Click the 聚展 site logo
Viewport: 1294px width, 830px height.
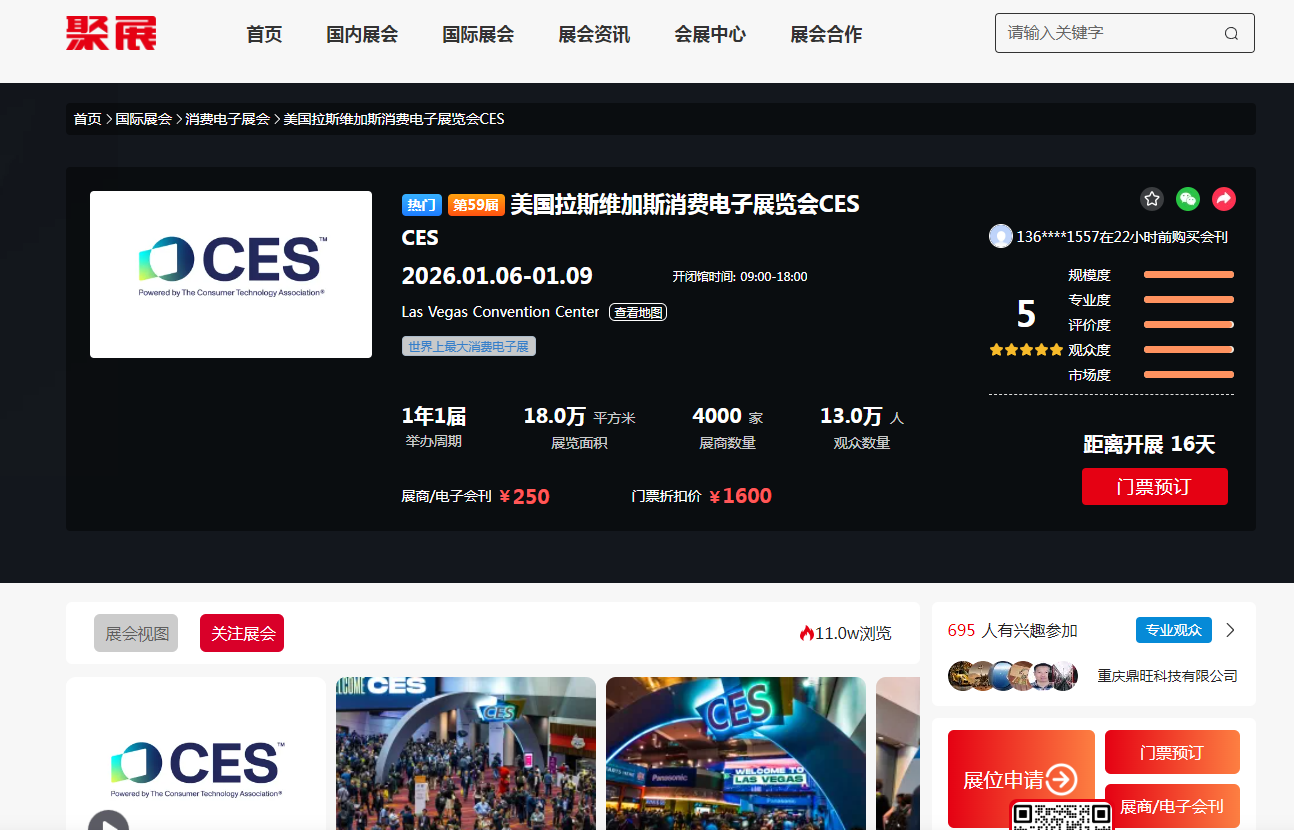click(x=111, y=33)
